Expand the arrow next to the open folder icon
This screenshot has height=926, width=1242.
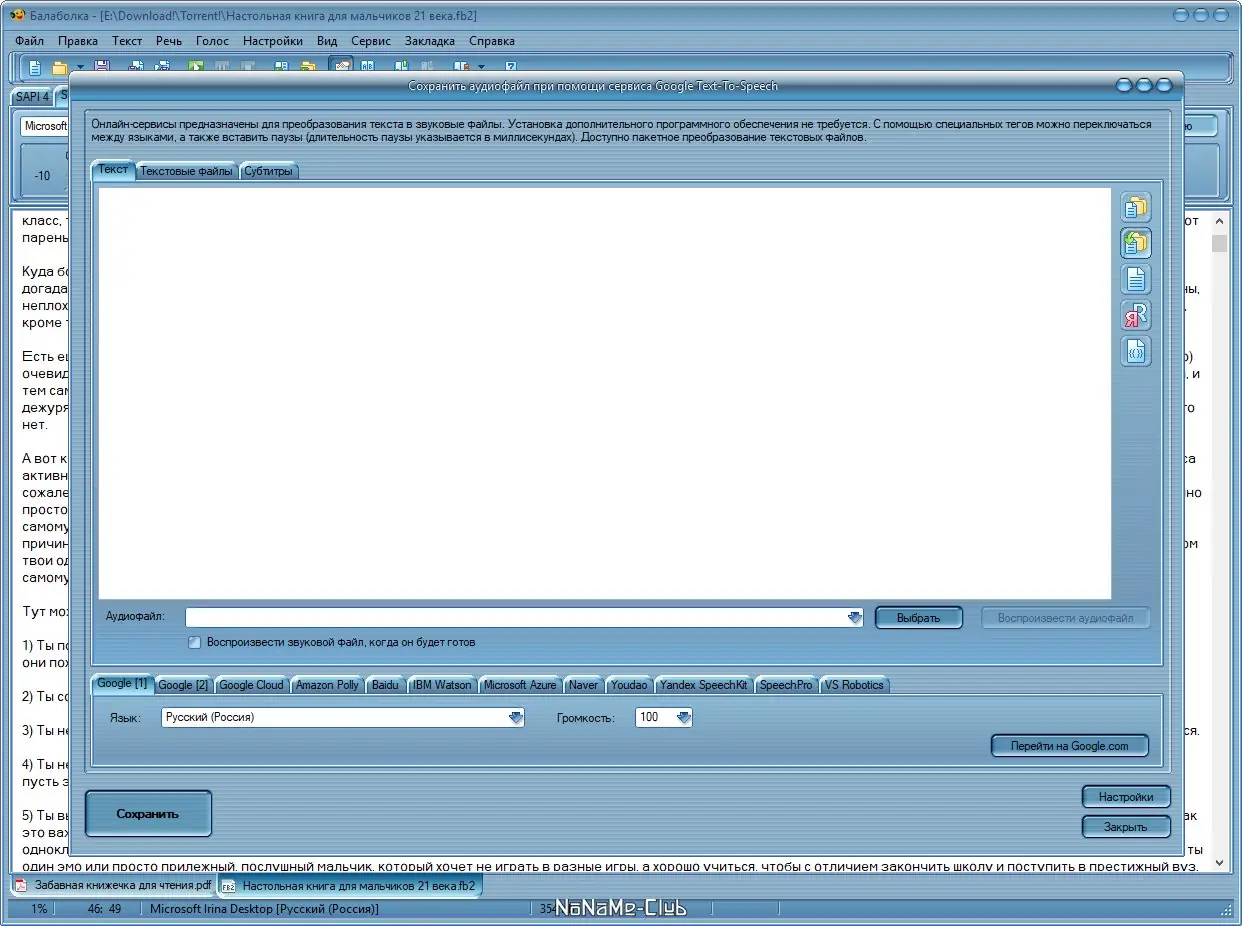pyautogui.click(x=80, y=67)
